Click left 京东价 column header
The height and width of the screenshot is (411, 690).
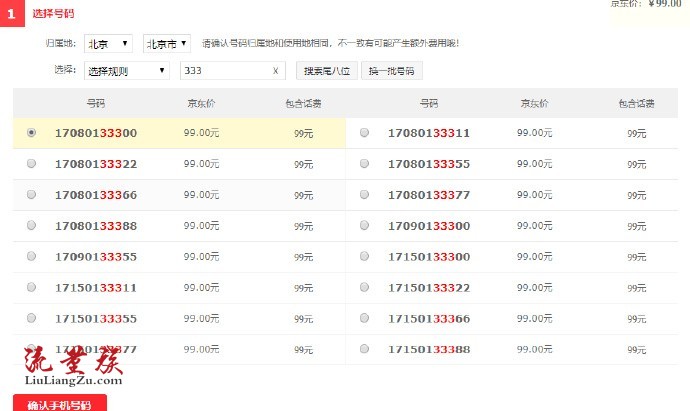tap(201, 103)
